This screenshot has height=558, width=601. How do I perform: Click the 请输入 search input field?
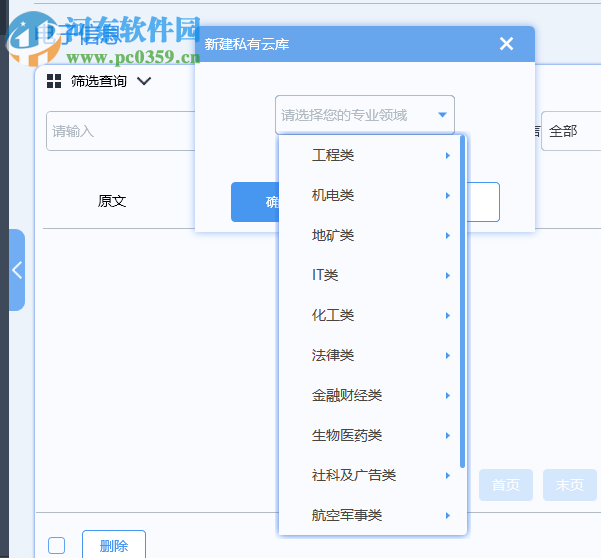tap(121, 131)
